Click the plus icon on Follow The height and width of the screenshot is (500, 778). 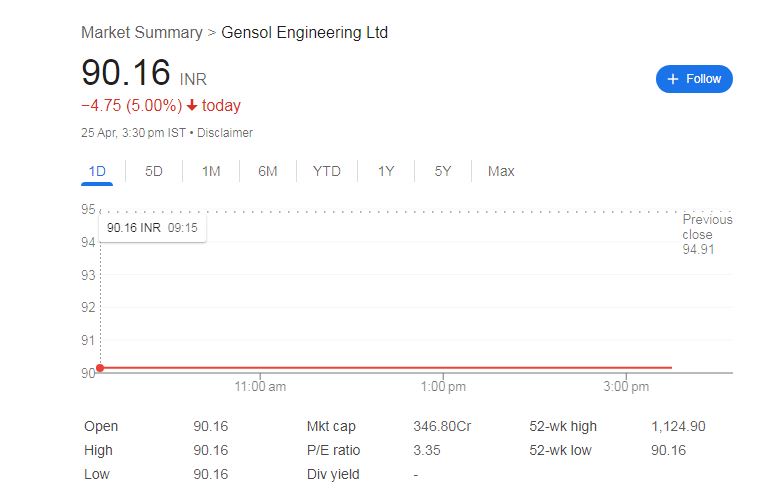(x=673, y=79)
